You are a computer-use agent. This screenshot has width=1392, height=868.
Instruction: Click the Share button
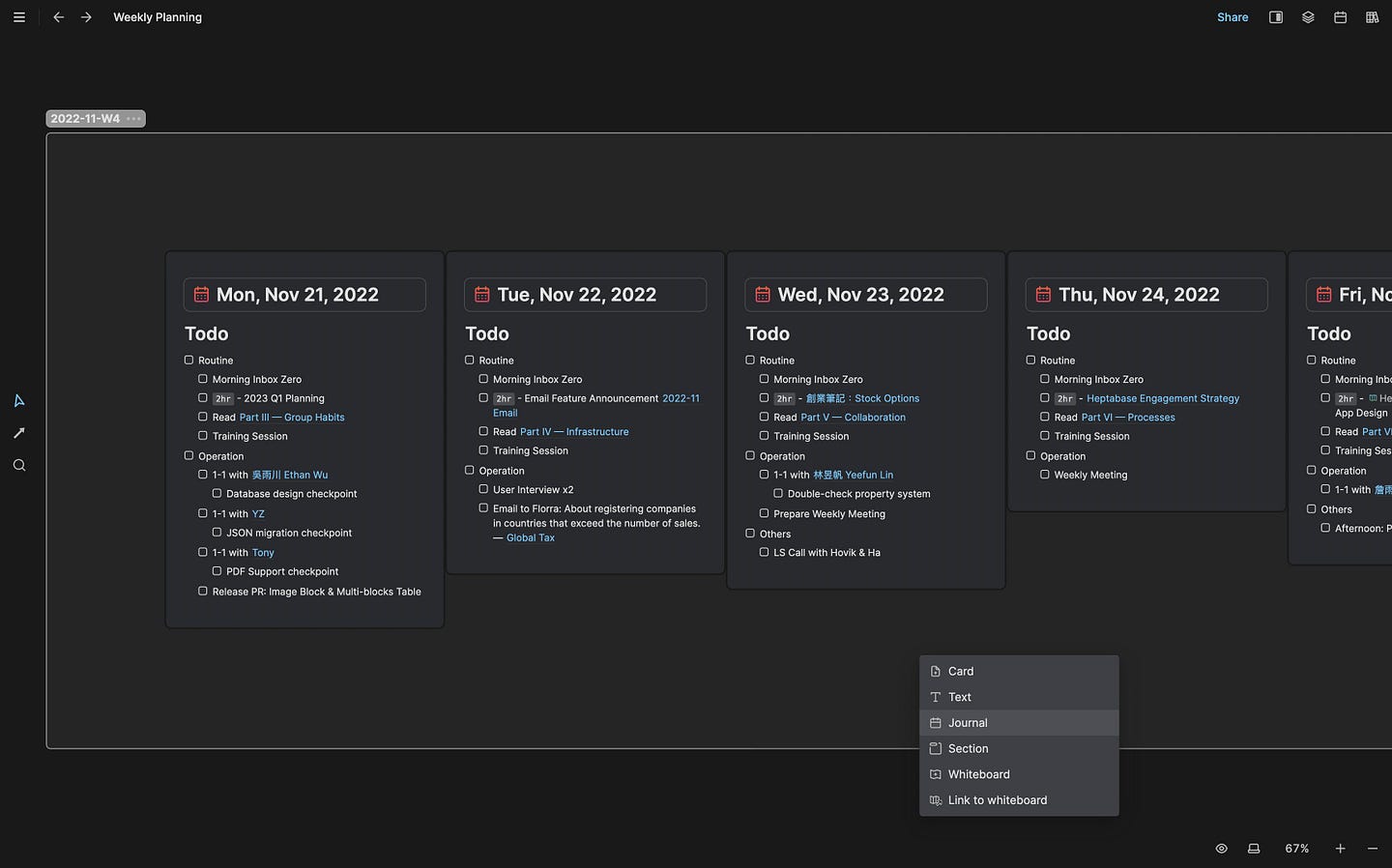coord(1232,17)
